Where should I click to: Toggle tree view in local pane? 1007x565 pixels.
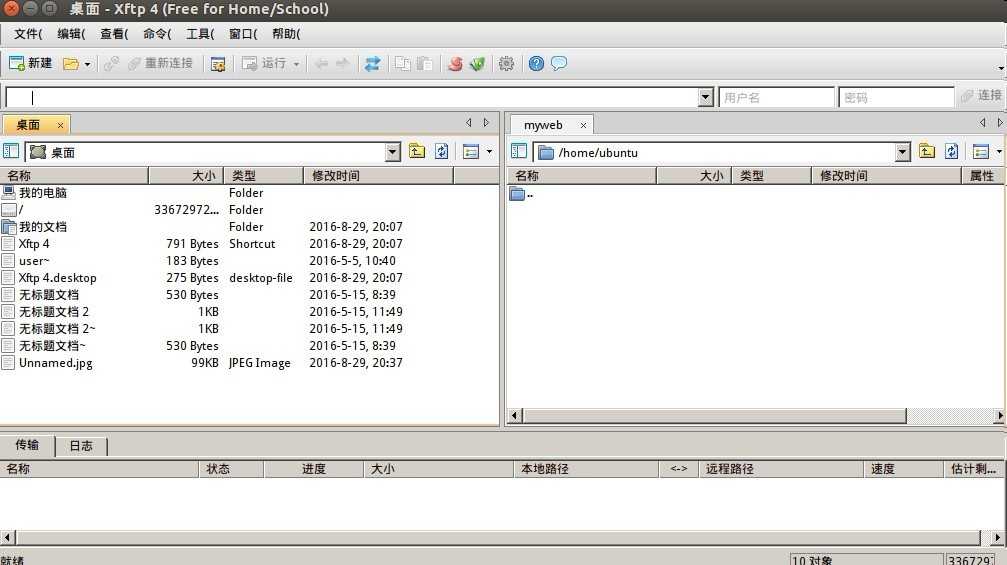click(x=11, y=152)
